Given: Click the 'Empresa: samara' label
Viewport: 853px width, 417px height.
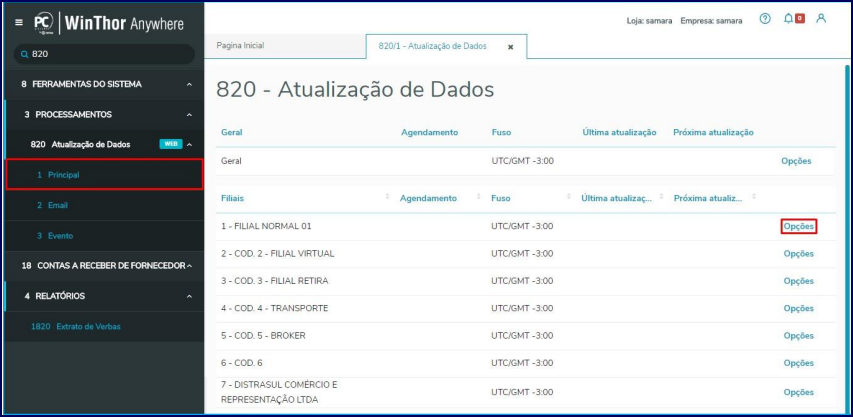Looking at the screenshot, I should pos(711,21).
